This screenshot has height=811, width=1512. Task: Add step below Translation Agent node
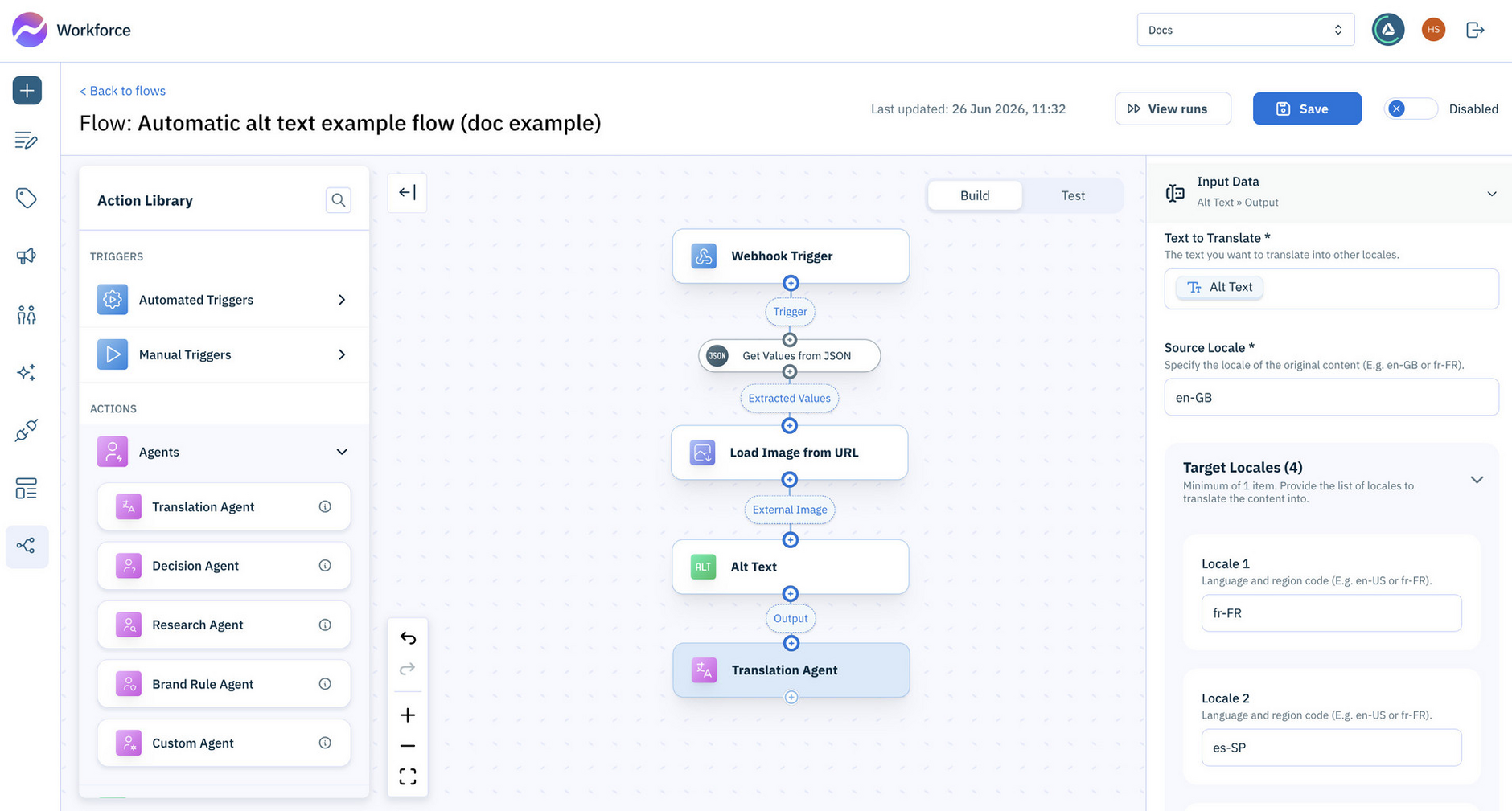coord(791,697)
